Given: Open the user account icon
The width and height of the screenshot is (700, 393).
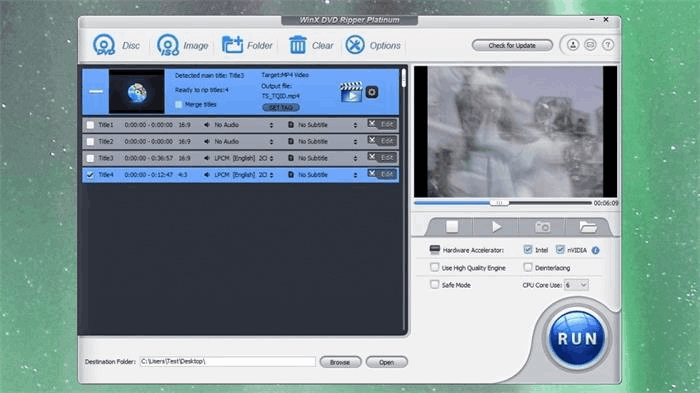Looking at the screenshot, I should (x=573, y=45).
